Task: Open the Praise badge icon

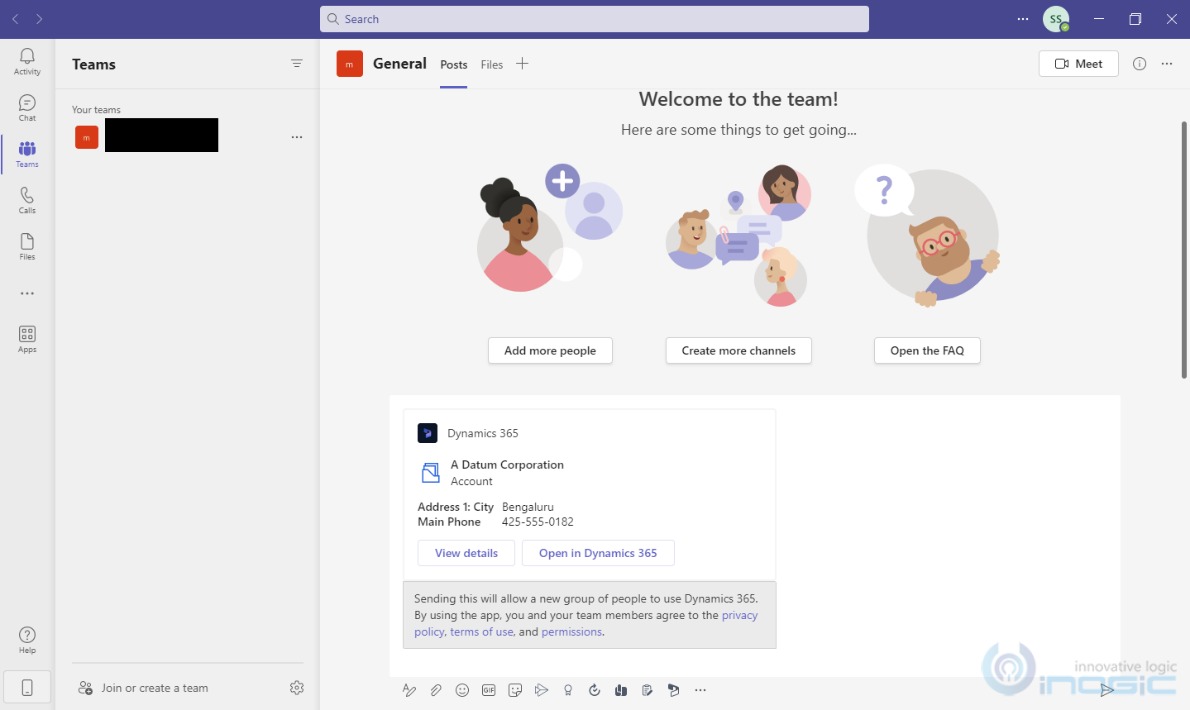Action: click(568, 690)
